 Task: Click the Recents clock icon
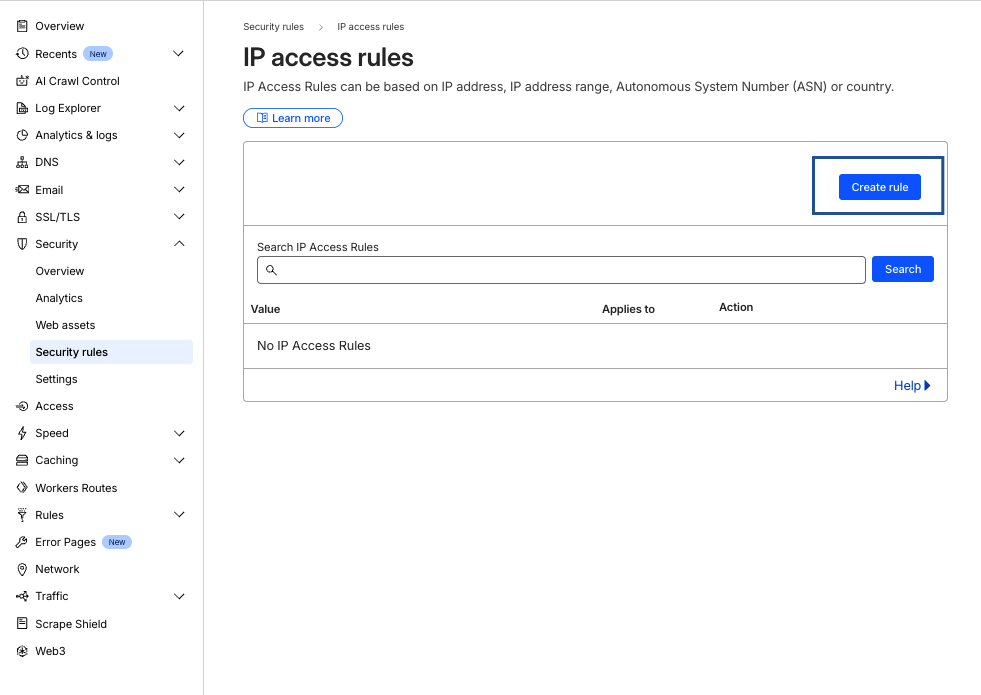[22, 54]
